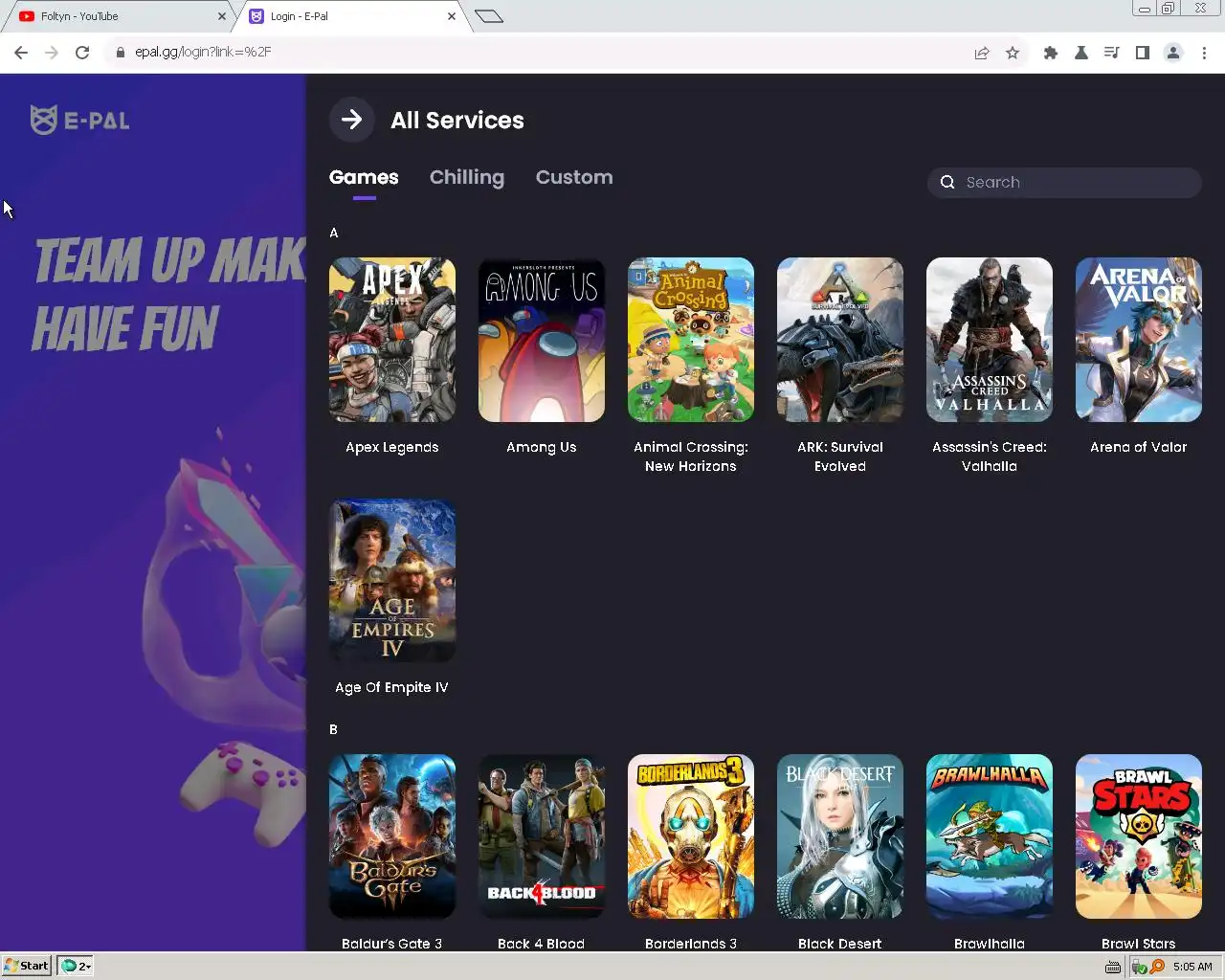Open the Among Us game cover
Screen dimensions: 1225x980
[542, 340]
